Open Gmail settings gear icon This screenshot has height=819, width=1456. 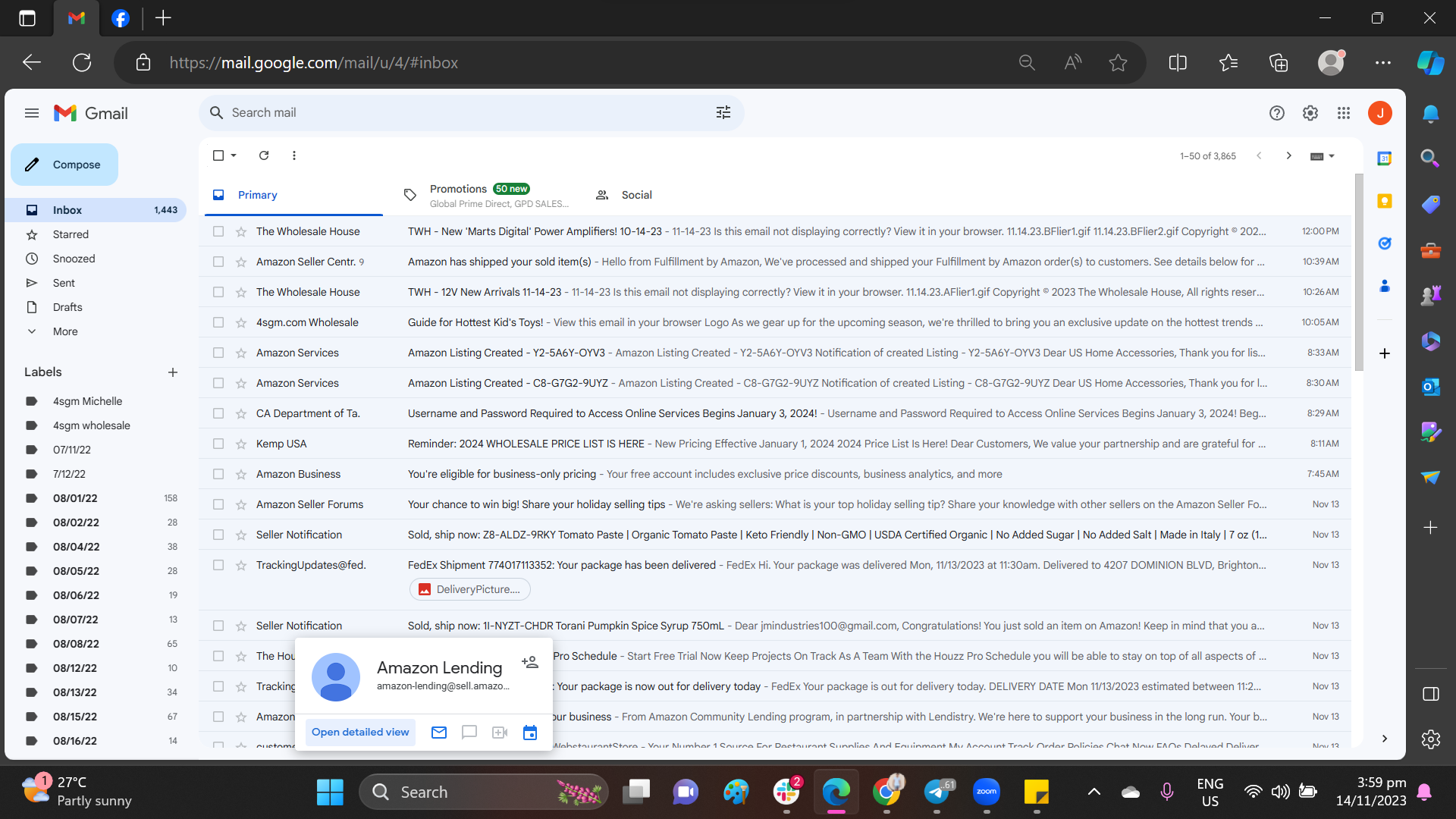1310,113
